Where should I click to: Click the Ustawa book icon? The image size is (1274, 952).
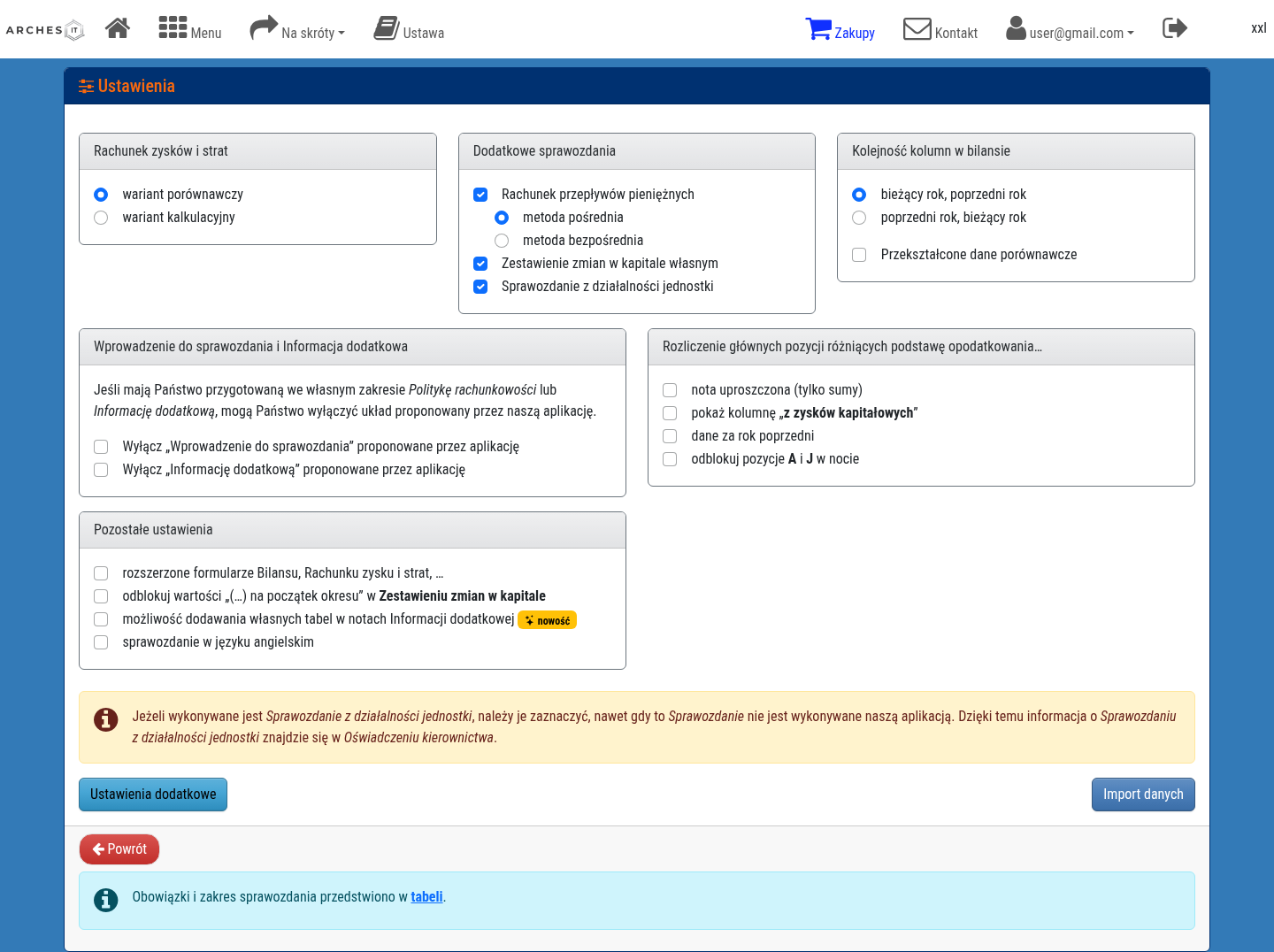387,28
